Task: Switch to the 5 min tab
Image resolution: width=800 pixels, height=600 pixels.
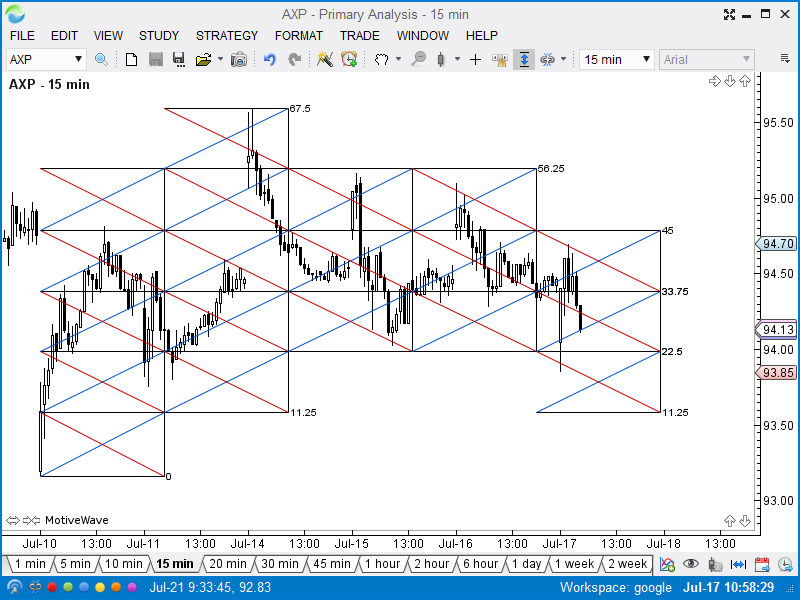Action: (75, 564)
